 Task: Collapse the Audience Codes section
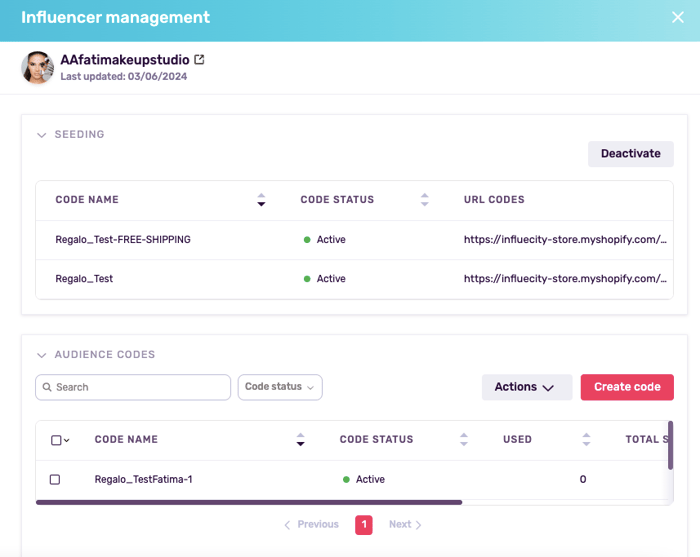point(42,355)
